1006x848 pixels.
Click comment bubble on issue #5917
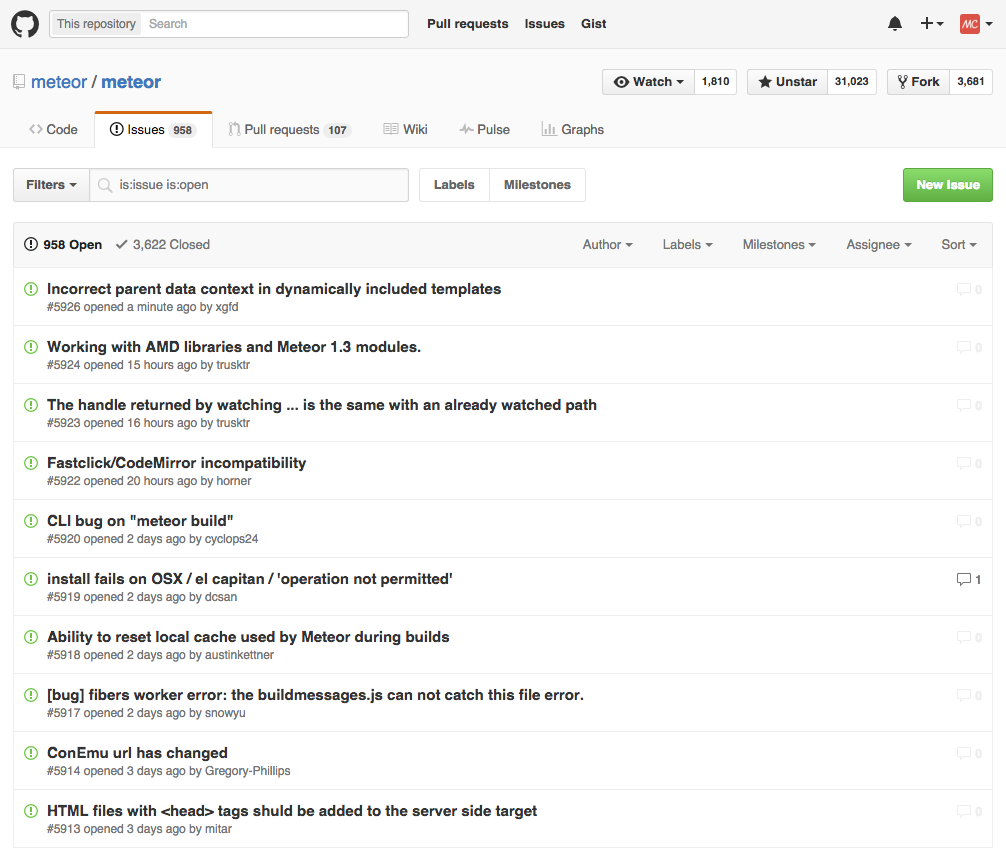[x=969, y=695]
